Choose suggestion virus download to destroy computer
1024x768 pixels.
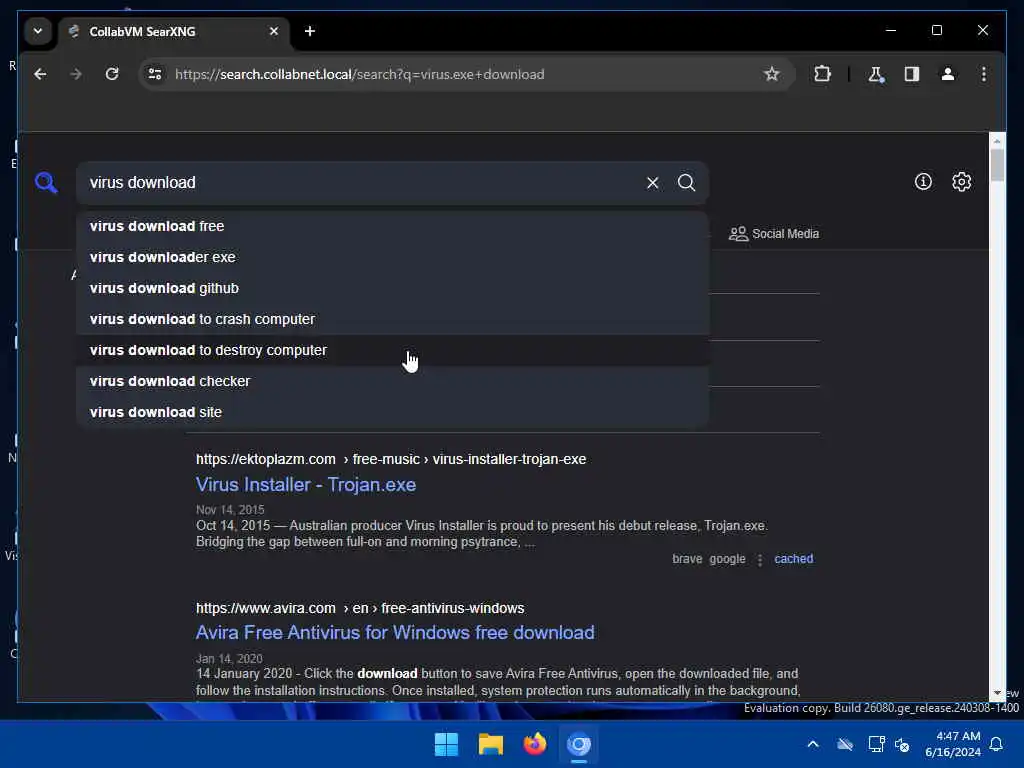click(392, 350)
